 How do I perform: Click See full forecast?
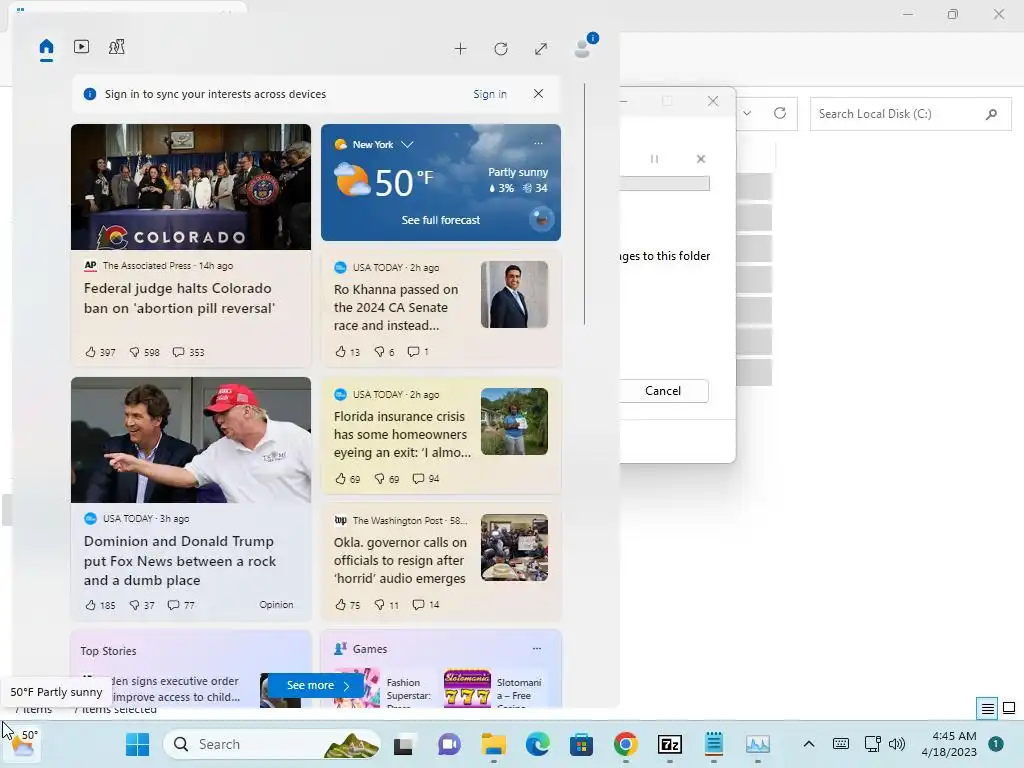(441, 220)
